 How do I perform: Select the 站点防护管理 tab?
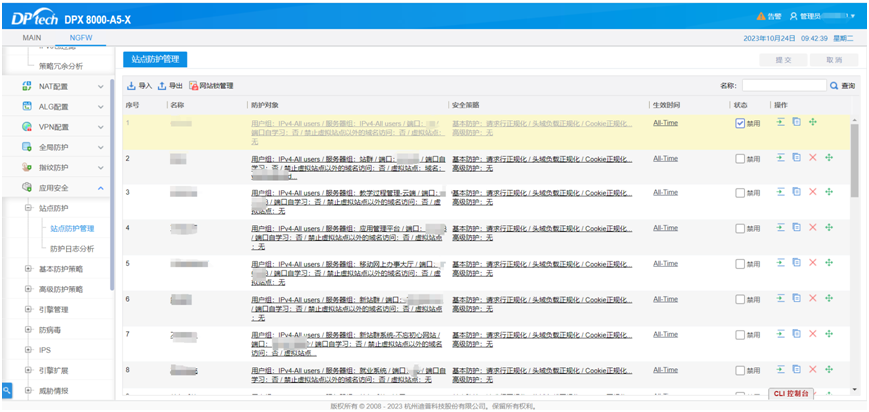(155, 59)
